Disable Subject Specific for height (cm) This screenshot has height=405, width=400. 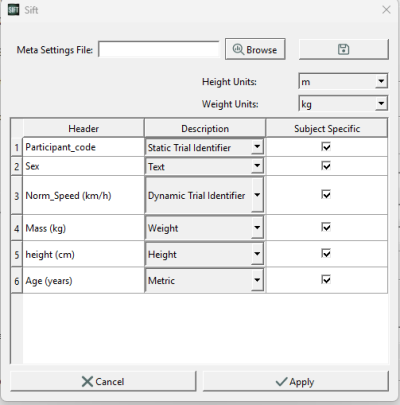tap(326, 253)
